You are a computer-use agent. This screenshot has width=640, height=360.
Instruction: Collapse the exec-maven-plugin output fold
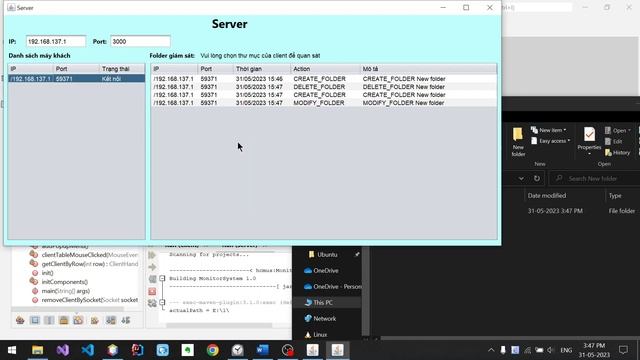(162, 302)
